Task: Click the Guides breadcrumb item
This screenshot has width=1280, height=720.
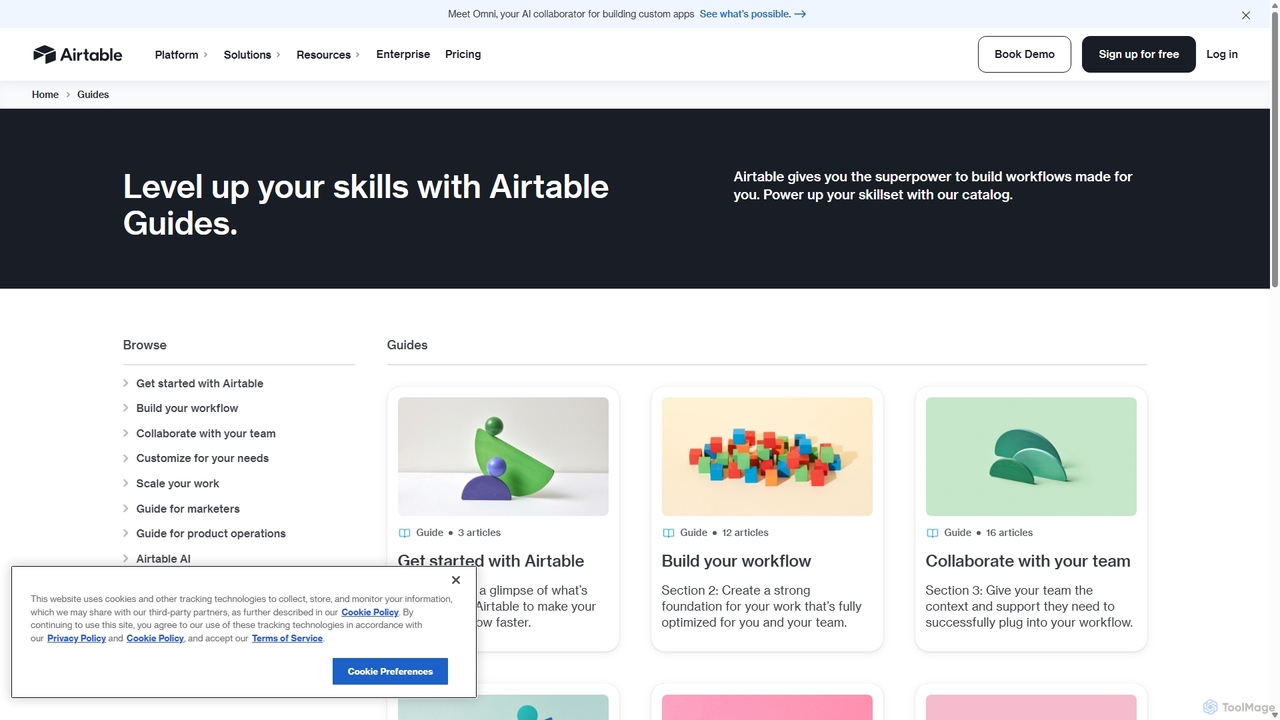Action: (93, 94)
